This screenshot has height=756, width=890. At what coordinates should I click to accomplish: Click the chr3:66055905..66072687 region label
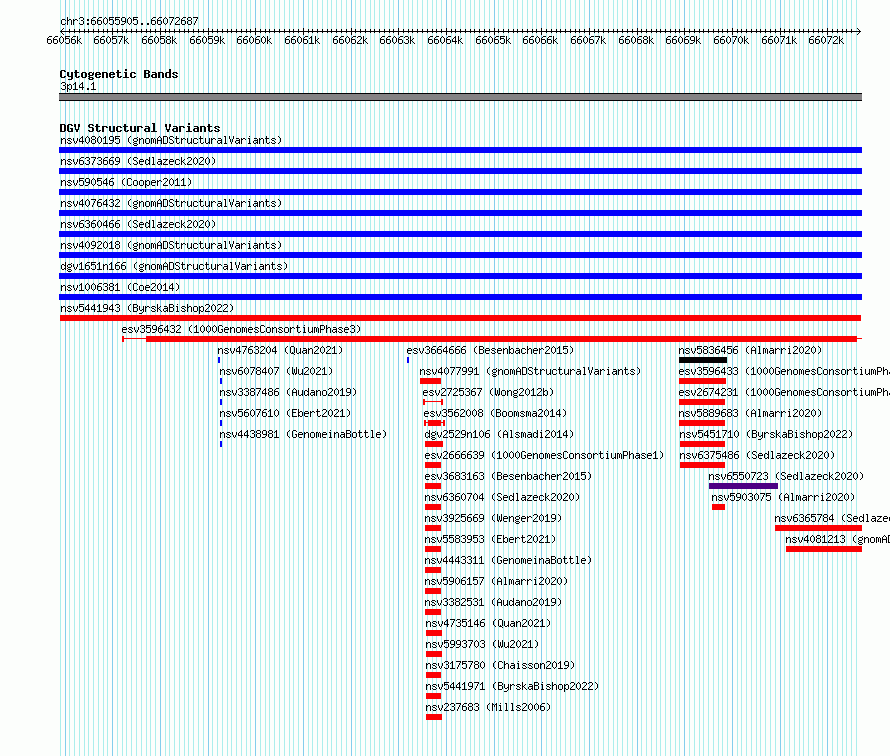129,21
